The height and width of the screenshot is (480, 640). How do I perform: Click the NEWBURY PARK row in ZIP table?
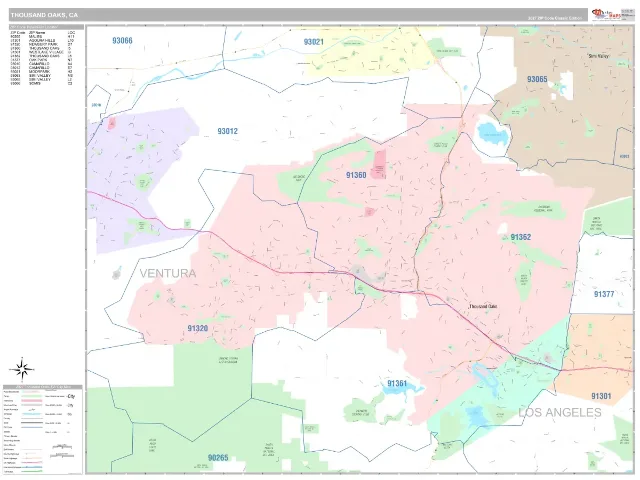click(42, 44)
